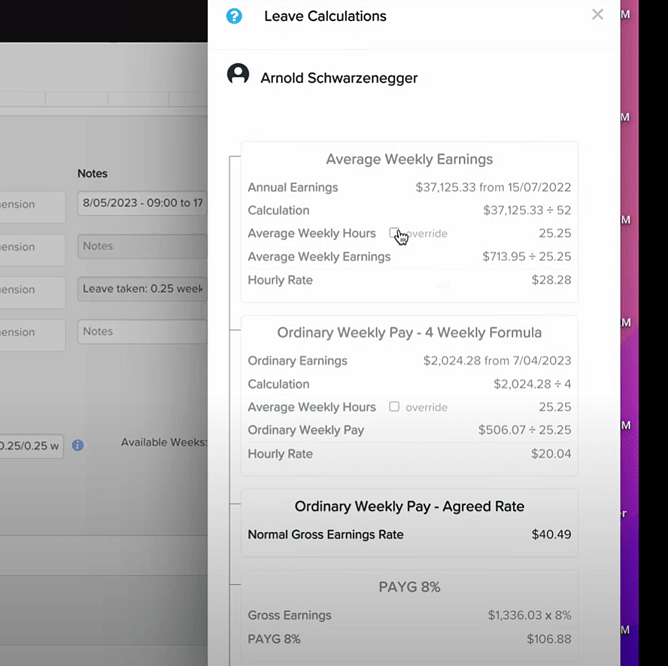Screen dimensions: 668x666
Task: Click the 0.25/0.25 weeks input field
Action: pyautogui.click(x=30, y=445)
